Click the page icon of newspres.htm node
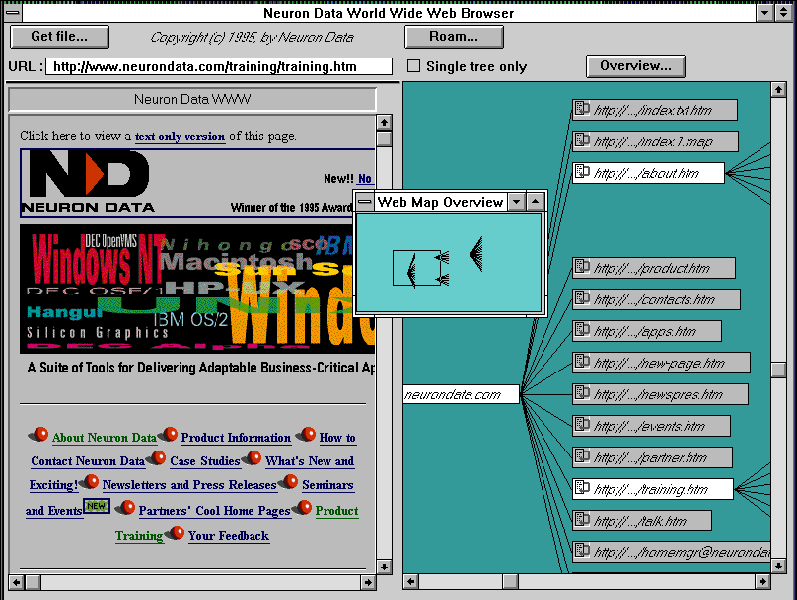Viewport: 797px width, 600px height. [x=582, y=393]
